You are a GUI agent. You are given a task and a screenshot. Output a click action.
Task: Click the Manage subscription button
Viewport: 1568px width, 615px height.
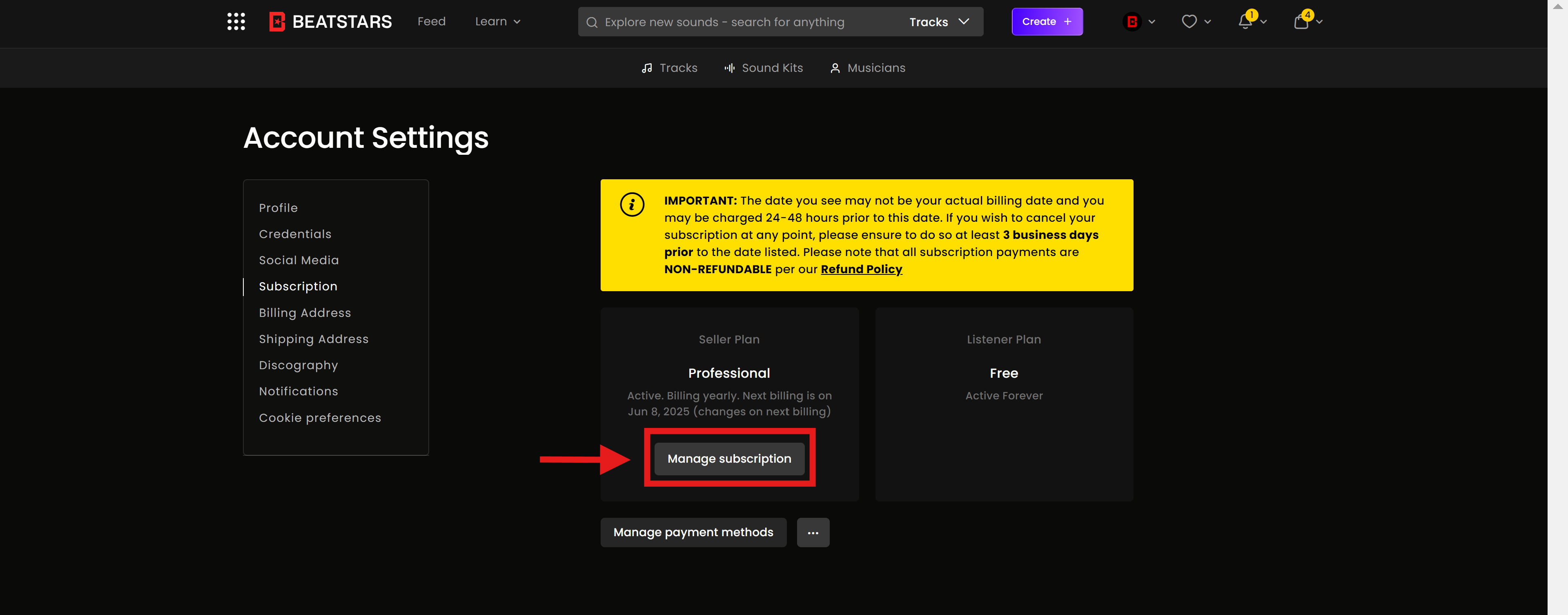(728, 459)
